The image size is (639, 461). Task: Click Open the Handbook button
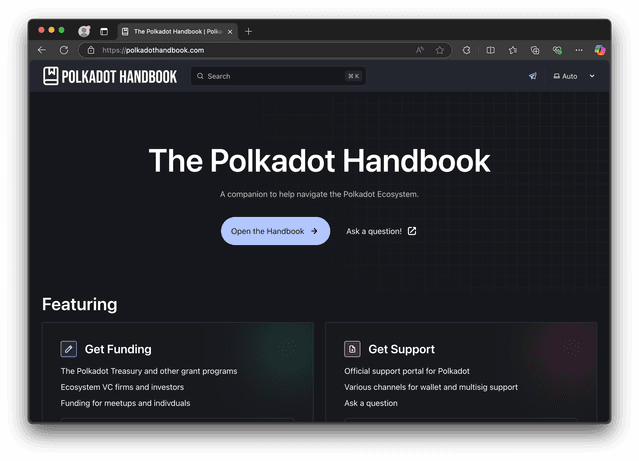pyautogui.click(x=275, y=231)
